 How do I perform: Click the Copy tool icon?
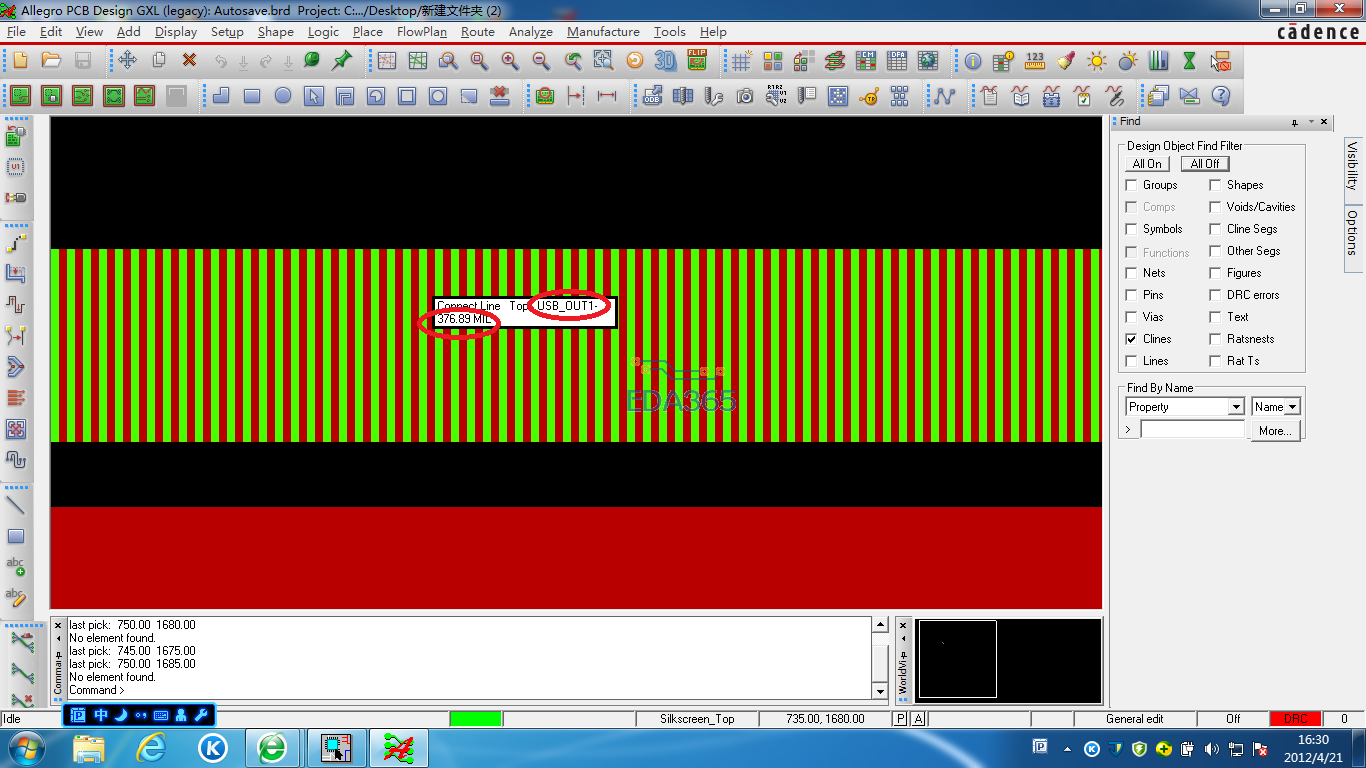pyautogui.click(x=158, y=61)
